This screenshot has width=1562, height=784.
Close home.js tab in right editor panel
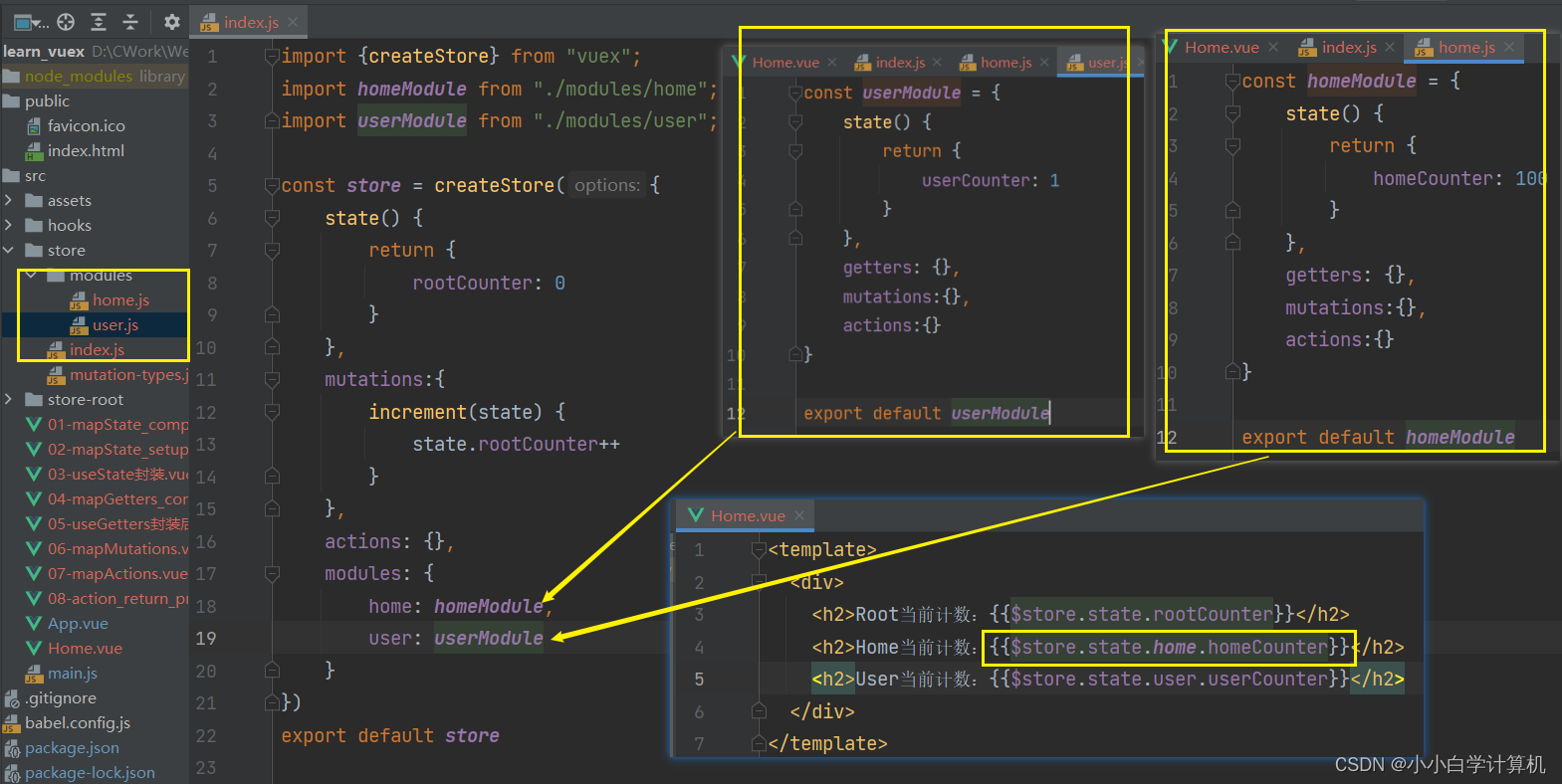pyautogui.click(x=1509, y=47)
